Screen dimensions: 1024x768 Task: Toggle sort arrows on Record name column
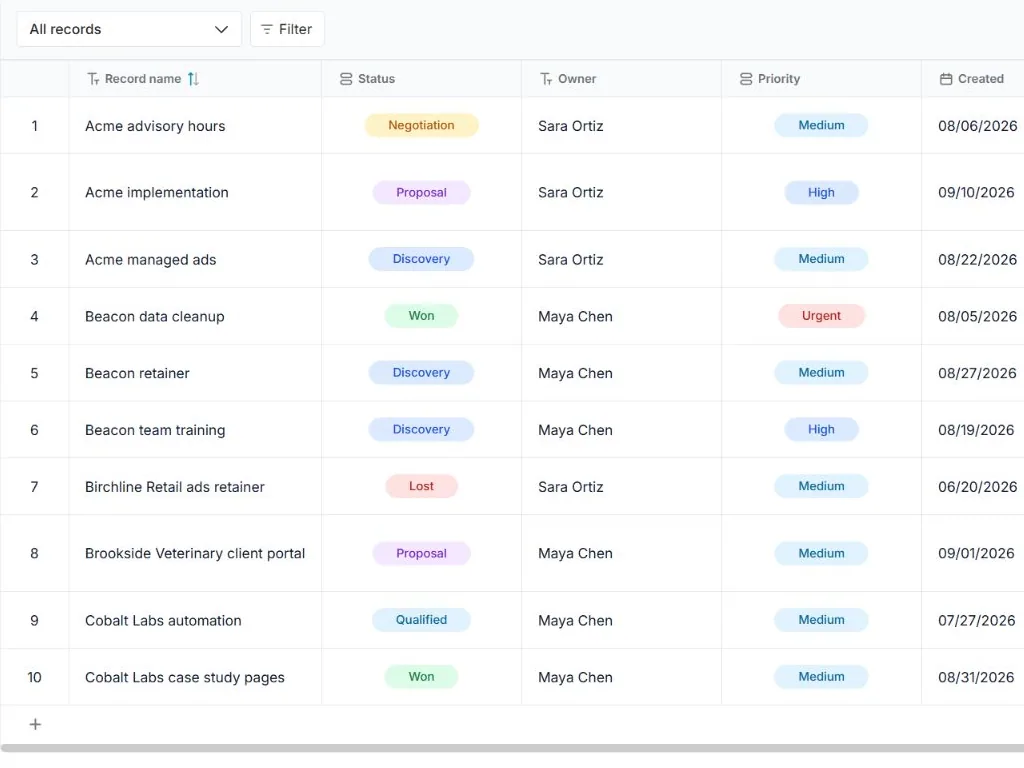click(193, 79)
